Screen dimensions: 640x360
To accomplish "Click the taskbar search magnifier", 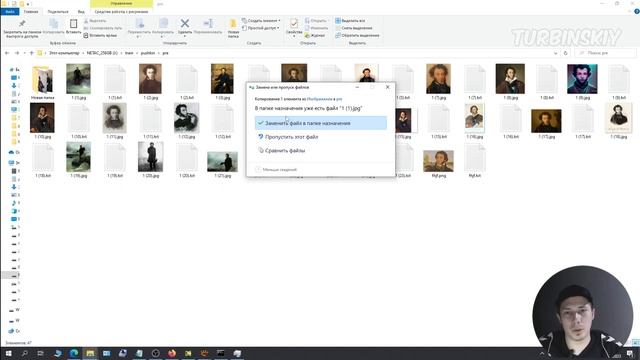I will (24, 353).
